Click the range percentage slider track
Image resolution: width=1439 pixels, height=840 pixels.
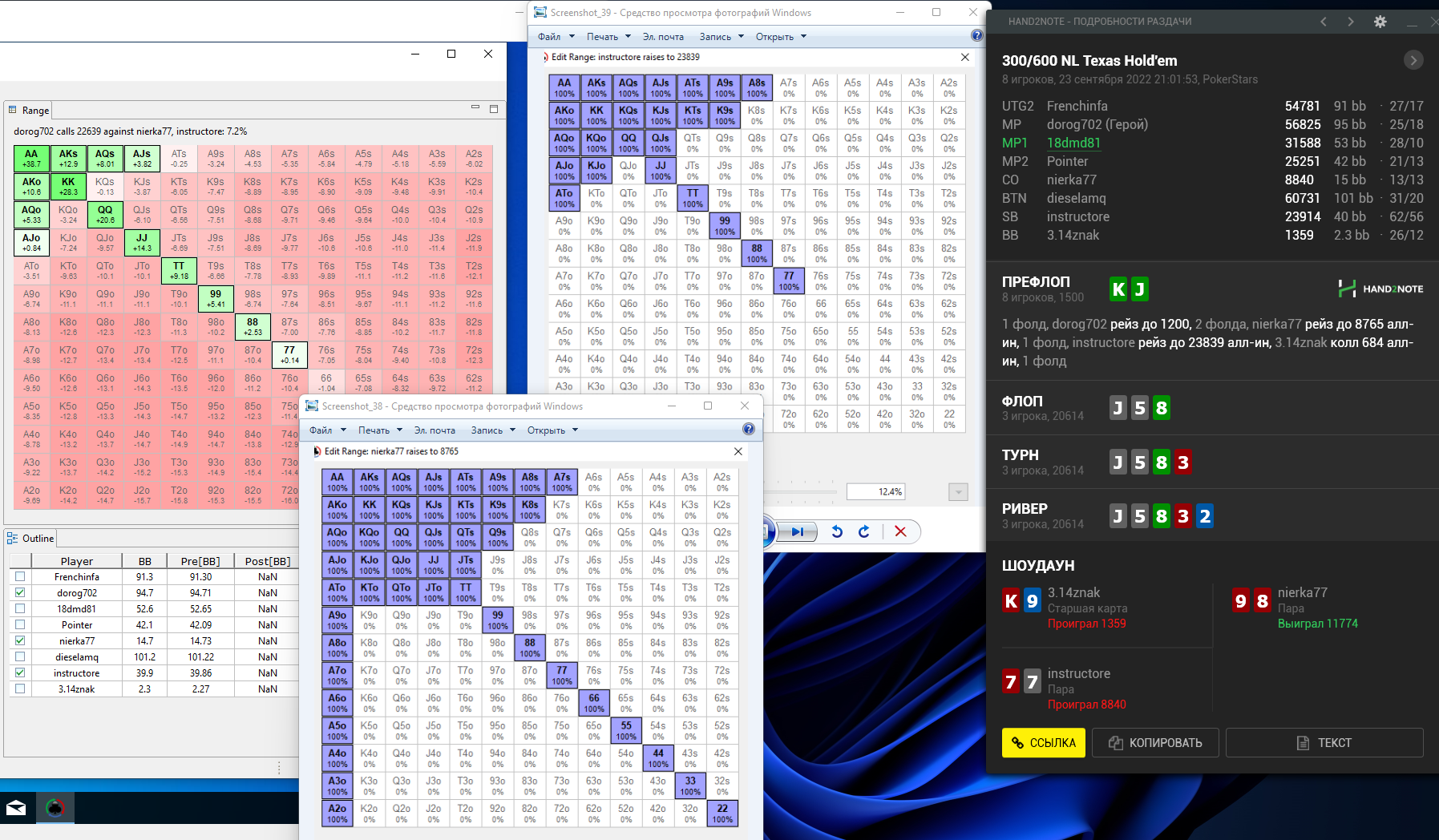coord(800,491)
